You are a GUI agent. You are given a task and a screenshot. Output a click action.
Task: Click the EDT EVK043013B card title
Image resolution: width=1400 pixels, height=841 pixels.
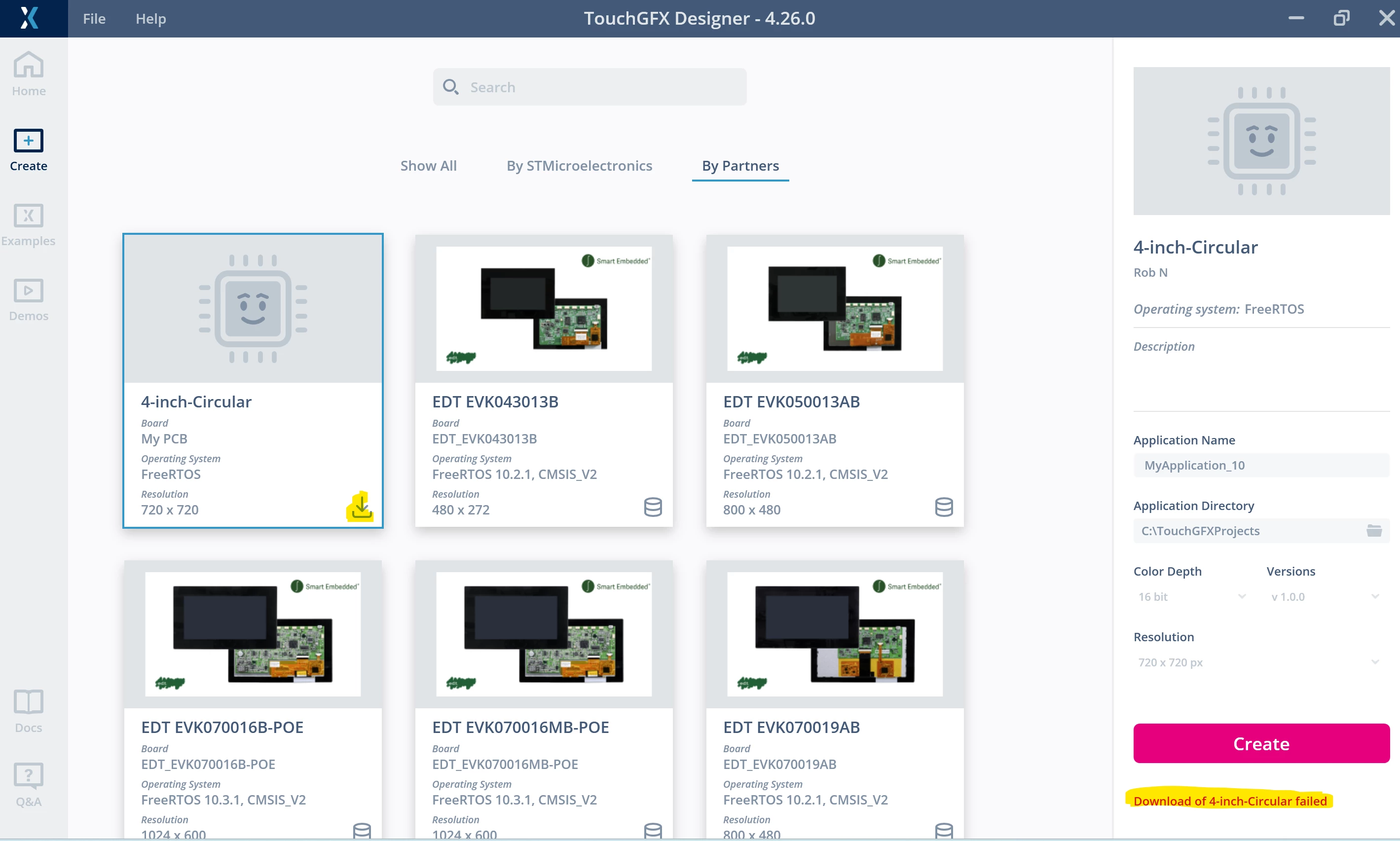(495, 402)
